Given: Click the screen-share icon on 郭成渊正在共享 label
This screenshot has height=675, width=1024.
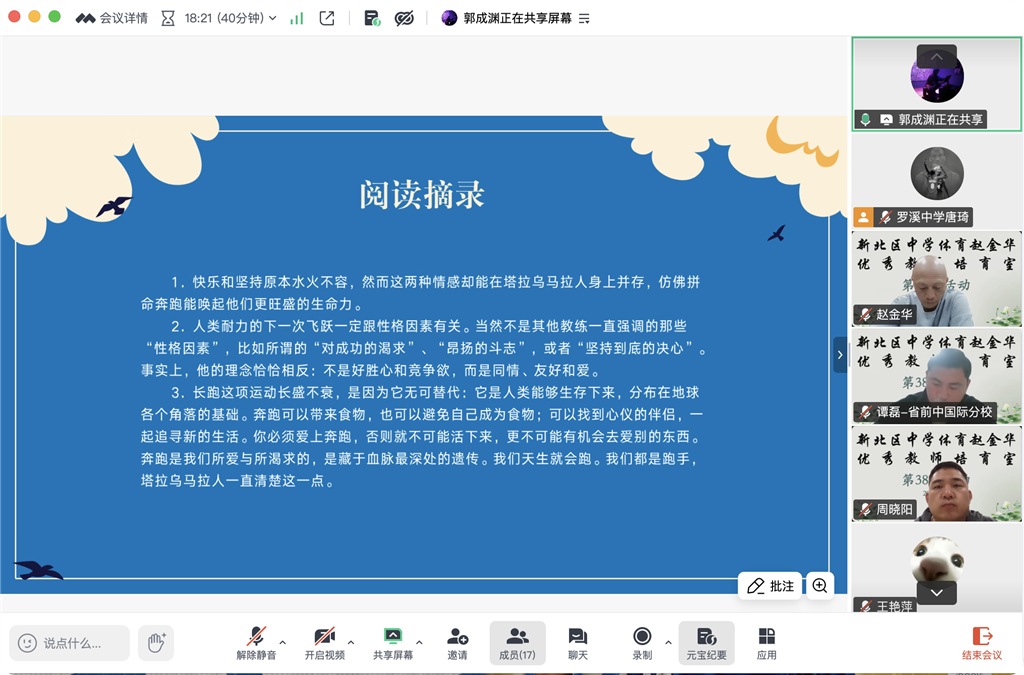Looking at the screenshot, I should 886,119.
